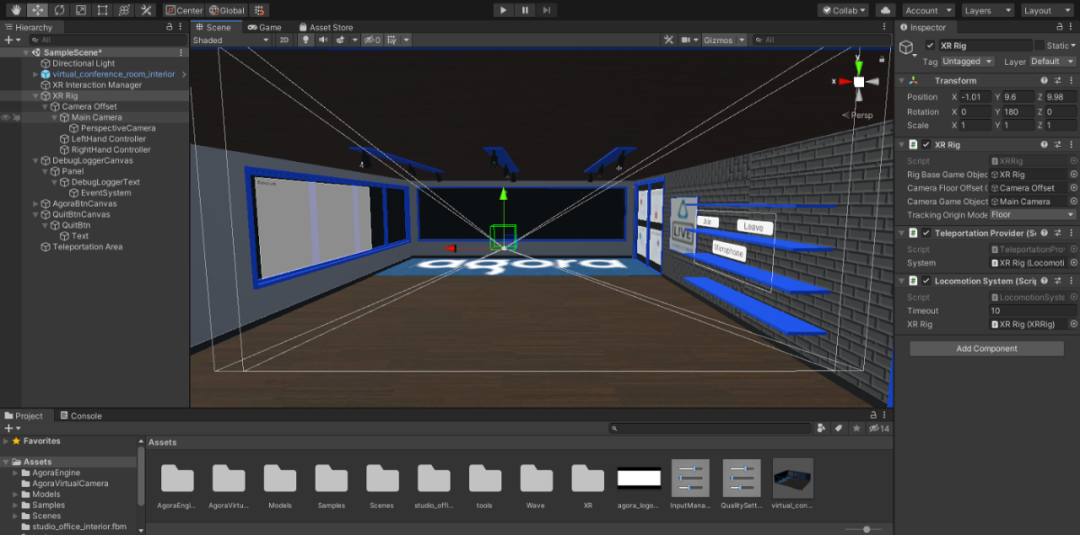
Task: Collapse the Transform component foldout
Action: (x=902, y=81)
